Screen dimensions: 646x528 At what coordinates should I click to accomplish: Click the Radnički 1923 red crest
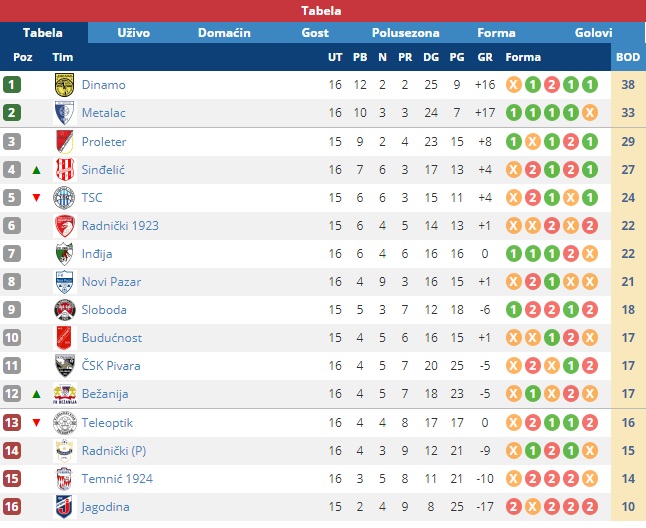click(x=65, y=226)
